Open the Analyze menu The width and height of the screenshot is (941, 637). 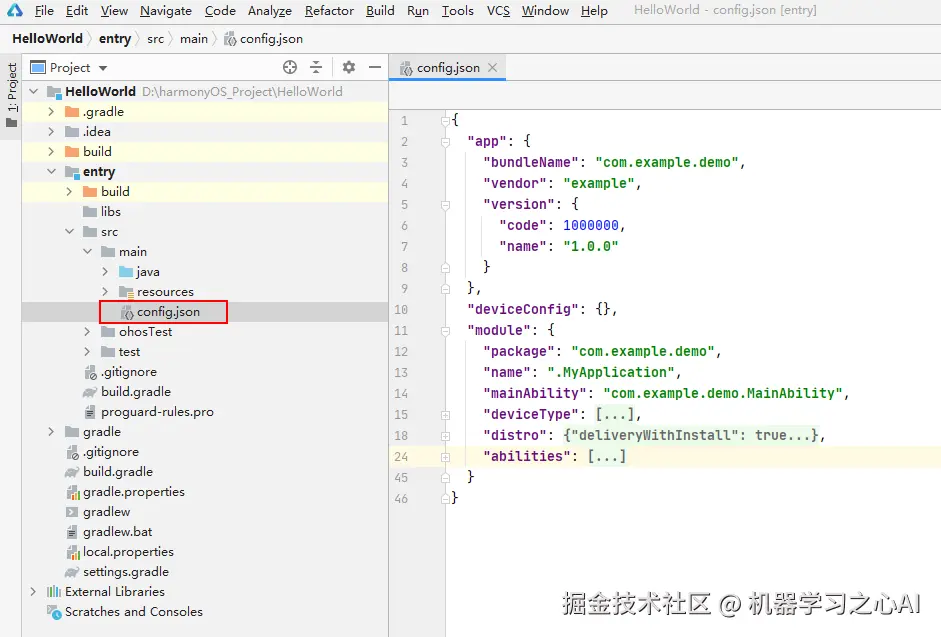[x=269, y=10]
